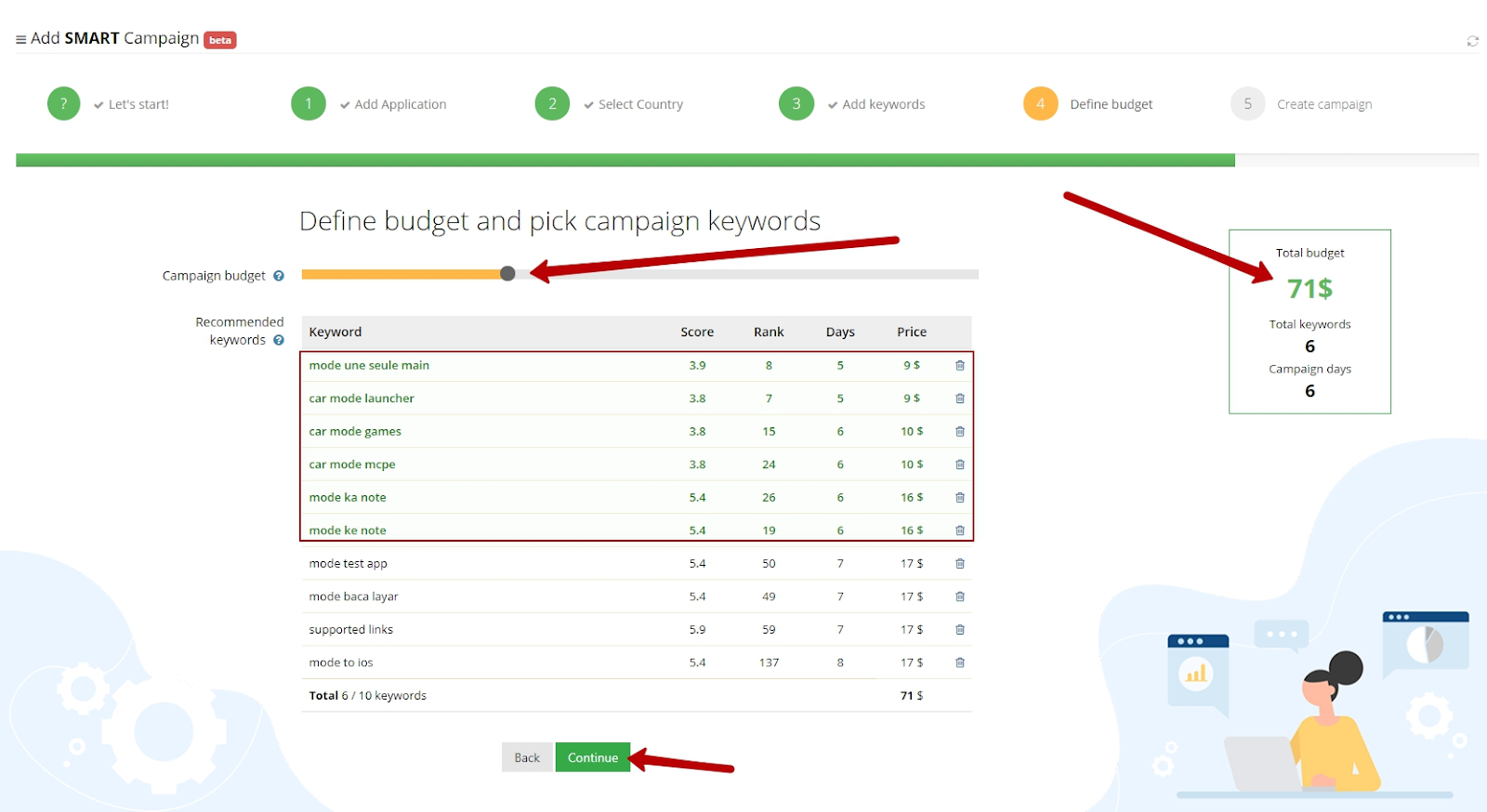Select the 'mode test app' keyword text
This screenshot has height=812, width=1487.
click(x=349, y=564)
